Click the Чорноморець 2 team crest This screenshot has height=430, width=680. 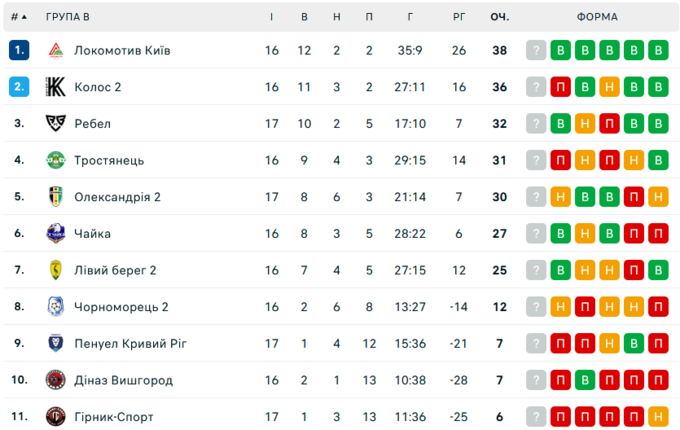tap(56, 307)
